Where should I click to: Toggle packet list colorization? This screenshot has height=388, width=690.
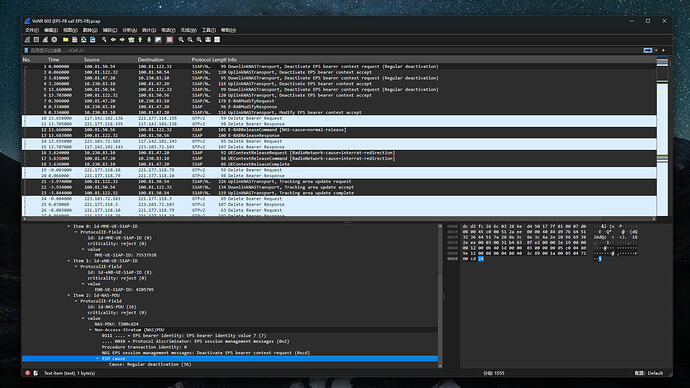[x=169, y=40]
